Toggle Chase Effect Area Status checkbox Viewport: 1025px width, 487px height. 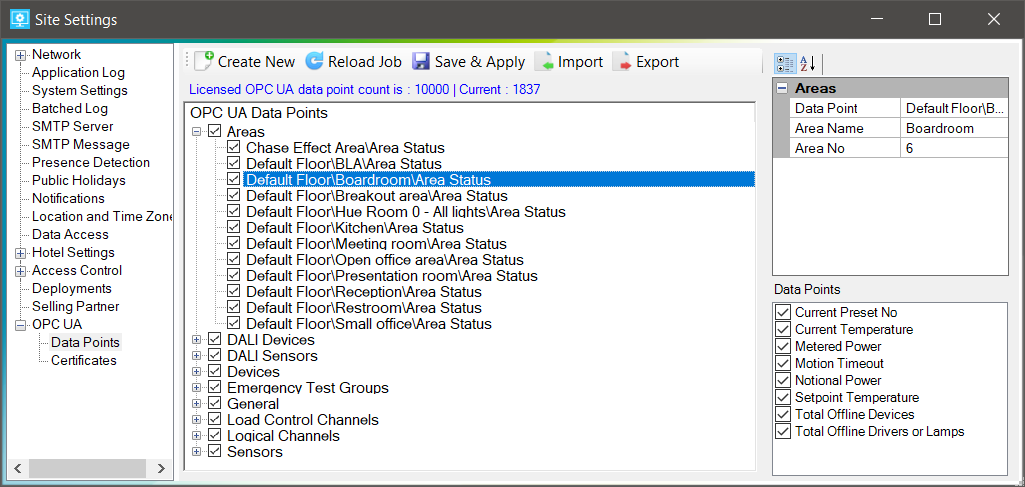tap(234, 148)
